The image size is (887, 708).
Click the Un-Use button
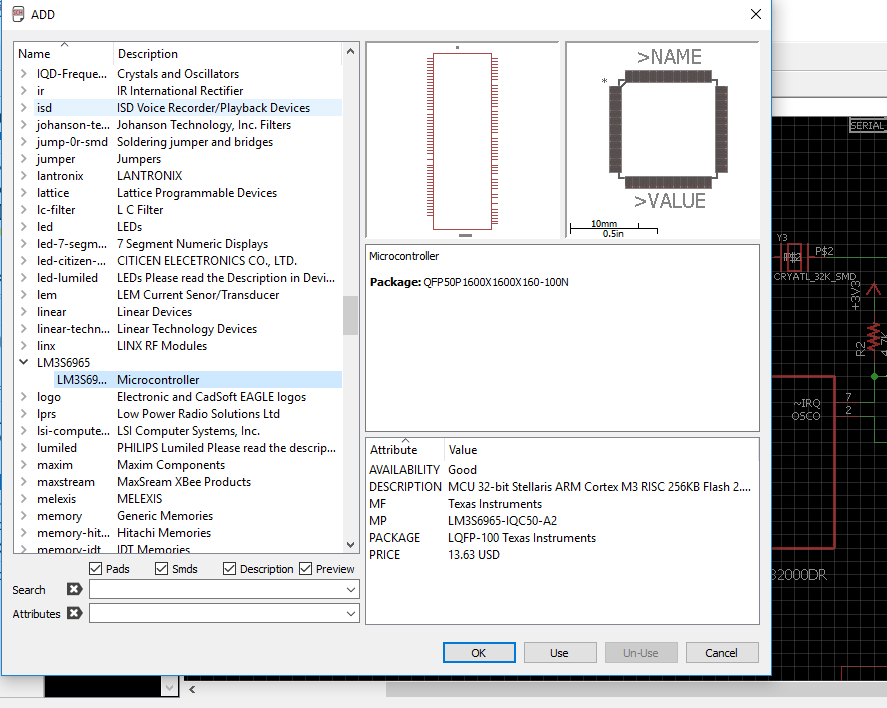[x=640, y=653]
